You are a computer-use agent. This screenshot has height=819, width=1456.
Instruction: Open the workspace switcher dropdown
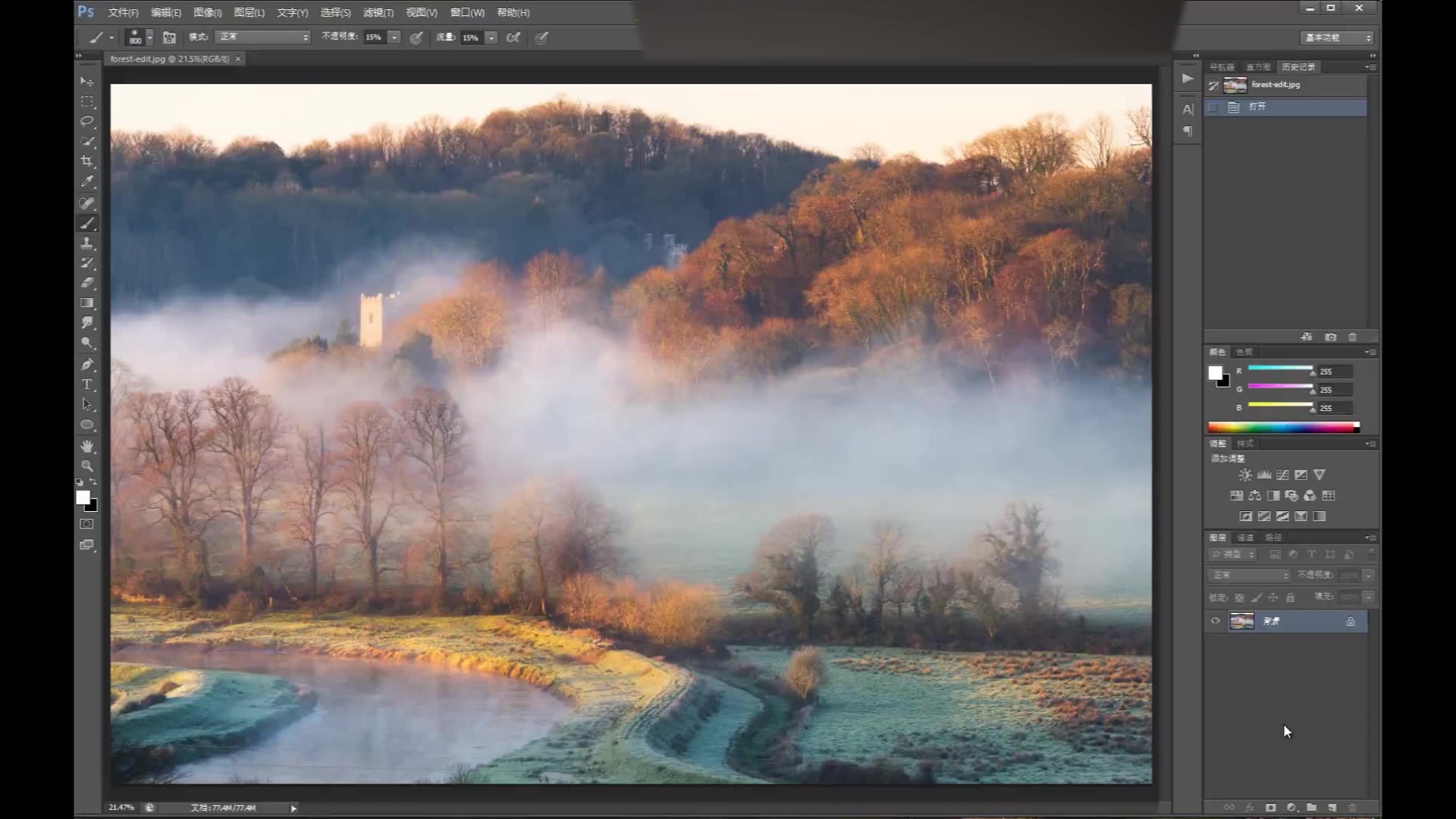[1338, 37]
